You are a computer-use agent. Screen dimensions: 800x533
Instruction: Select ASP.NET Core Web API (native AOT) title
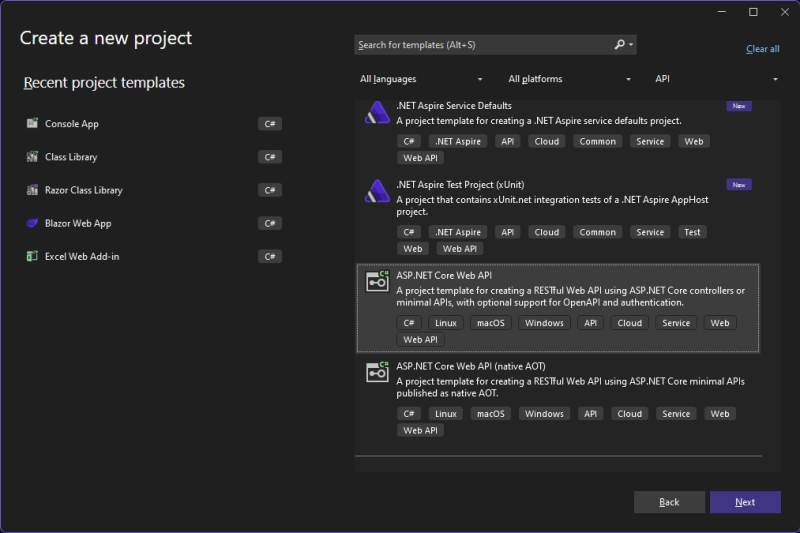pos(470,366)
